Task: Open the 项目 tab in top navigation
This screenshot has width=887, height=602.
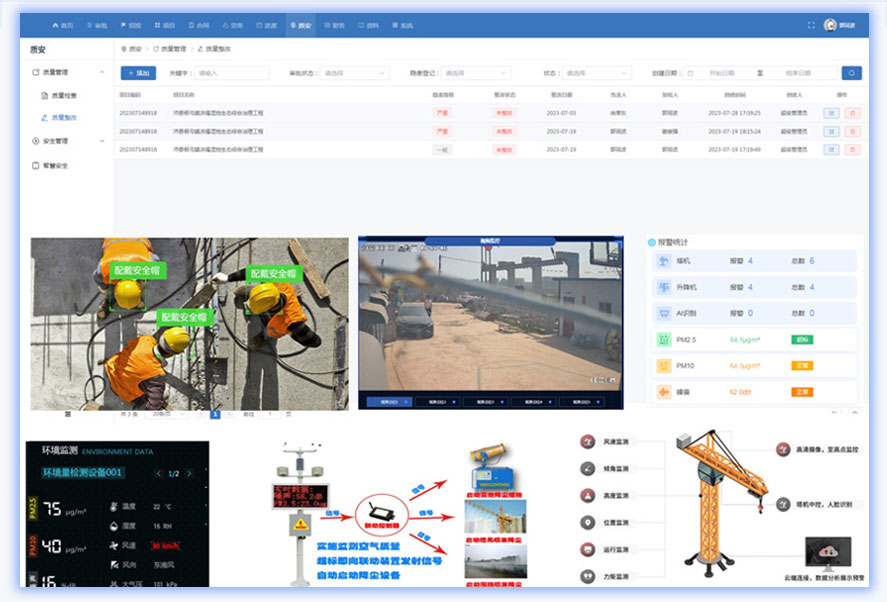Action: (165, 25)
